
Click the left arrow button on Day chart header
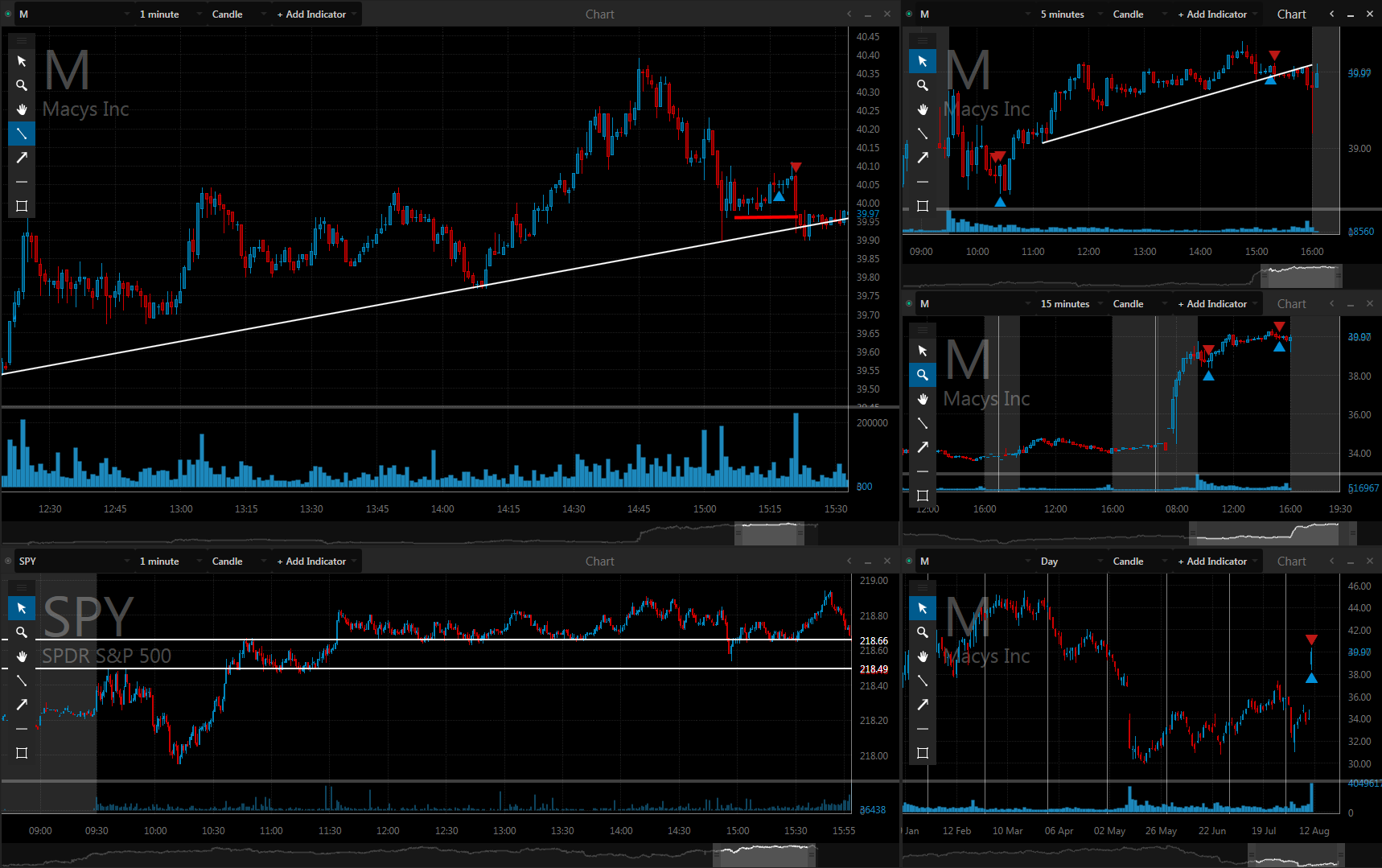click(1332, 562)
